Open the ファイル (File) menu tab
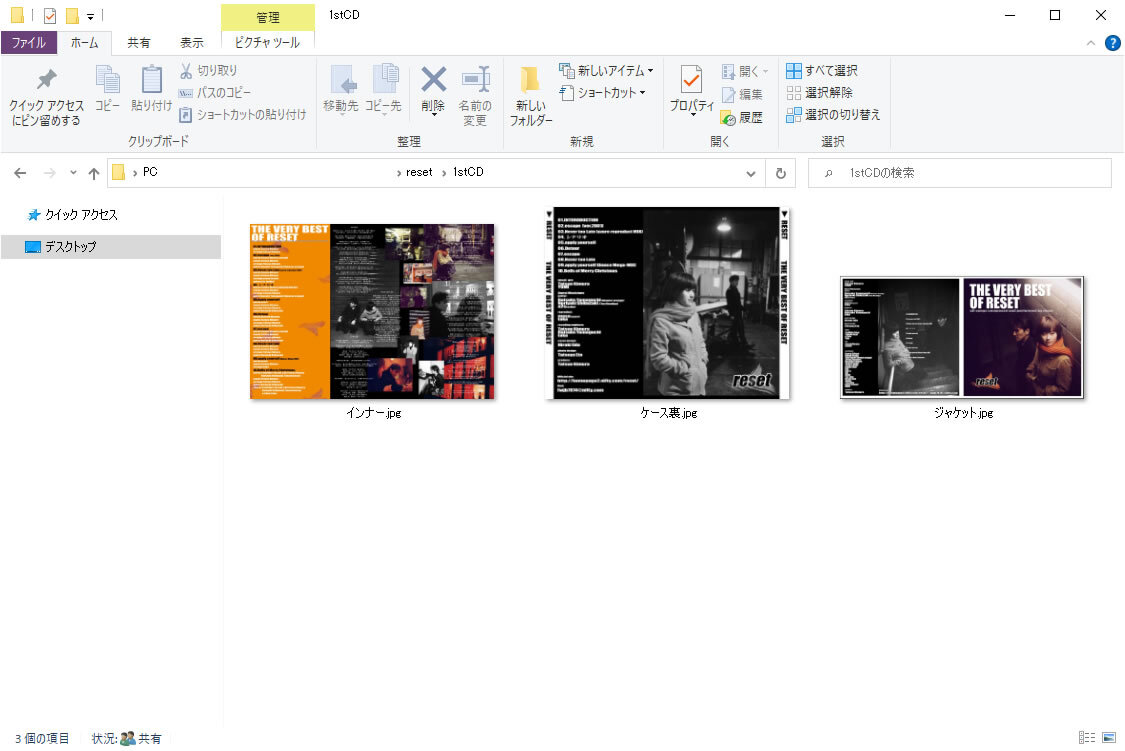 pyautogui.click(x=28, y=43)
